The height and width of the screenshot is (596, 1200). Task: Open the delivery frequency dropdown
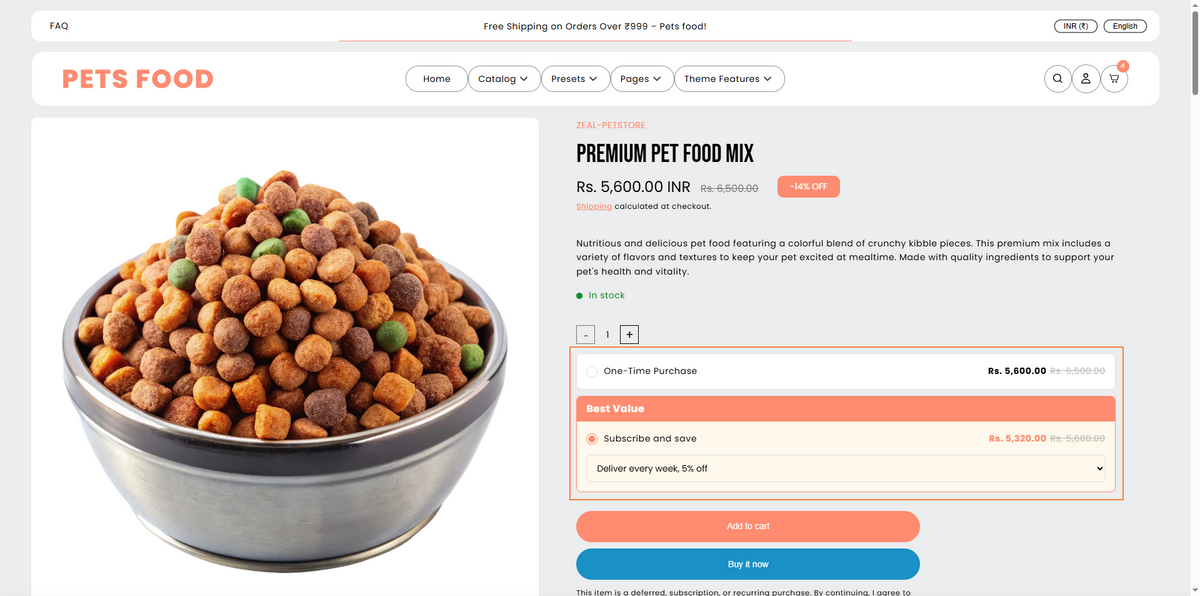[x=846, y=468]
